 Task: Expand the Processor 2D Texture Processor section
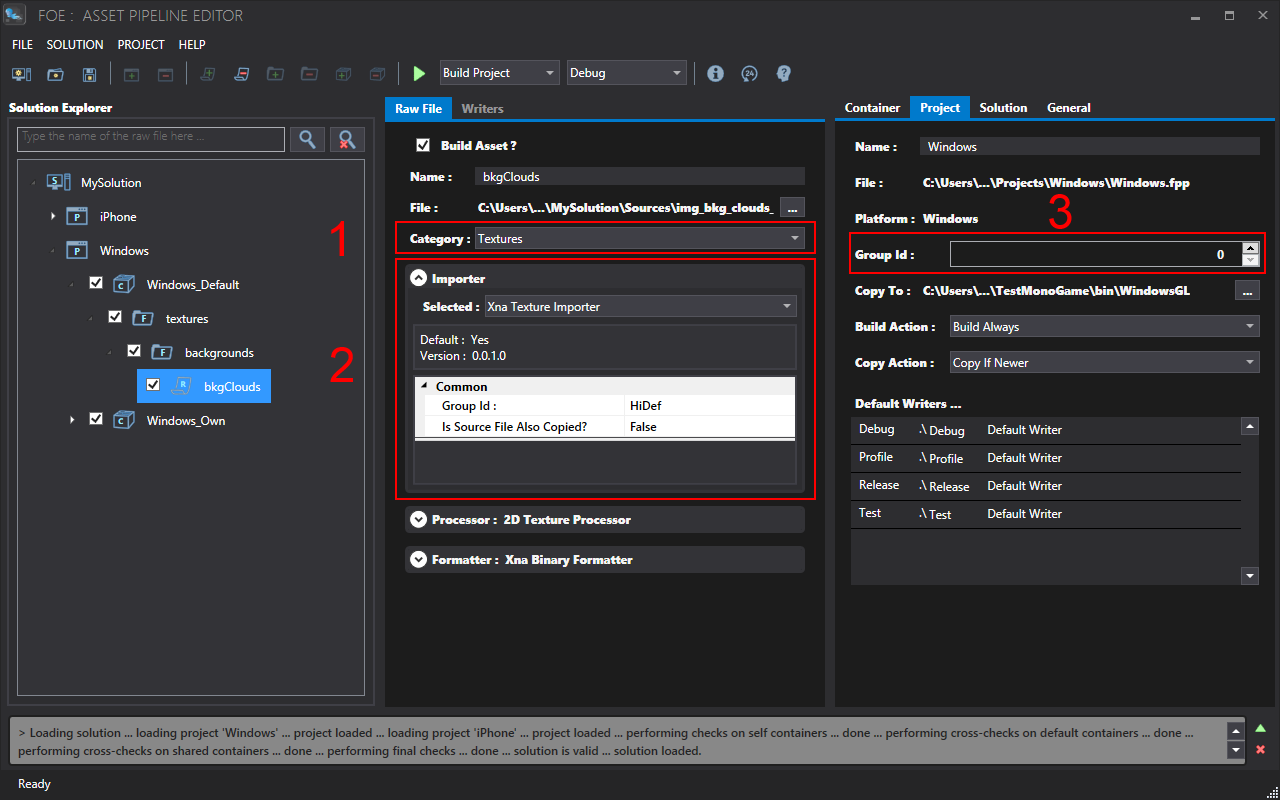(x=418, y=520)
